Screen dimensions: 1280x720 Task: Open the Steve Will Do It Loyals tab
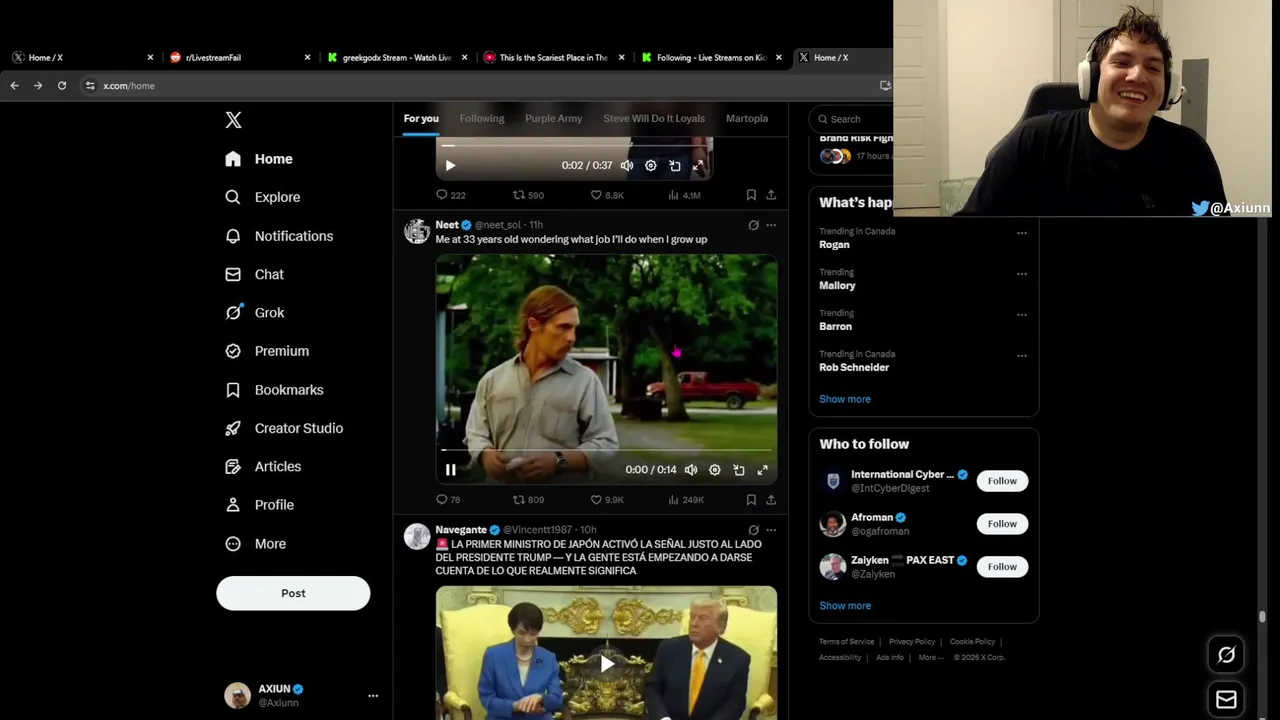click(x=654, y=119)
